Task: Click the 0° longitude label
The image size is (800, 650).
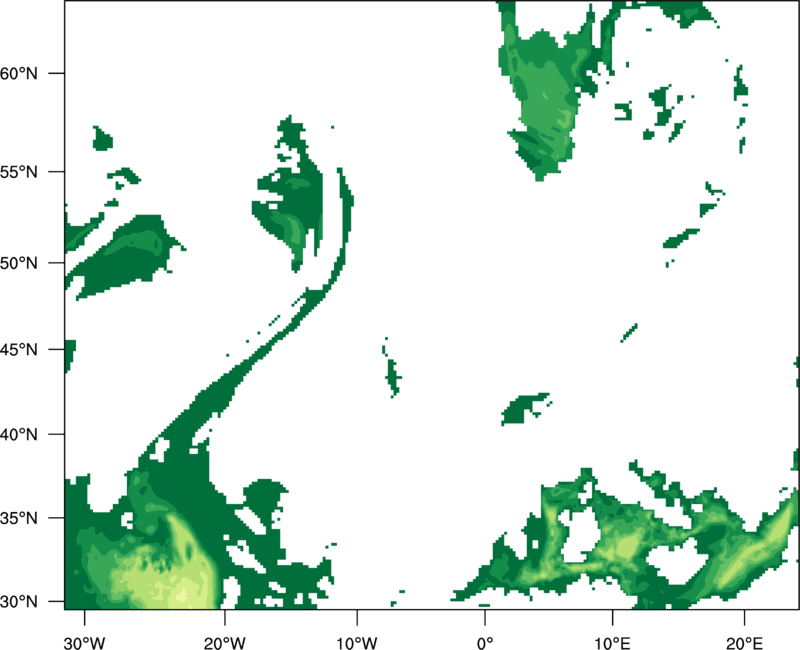Action: pyautogui.click(x=485, y=643)
